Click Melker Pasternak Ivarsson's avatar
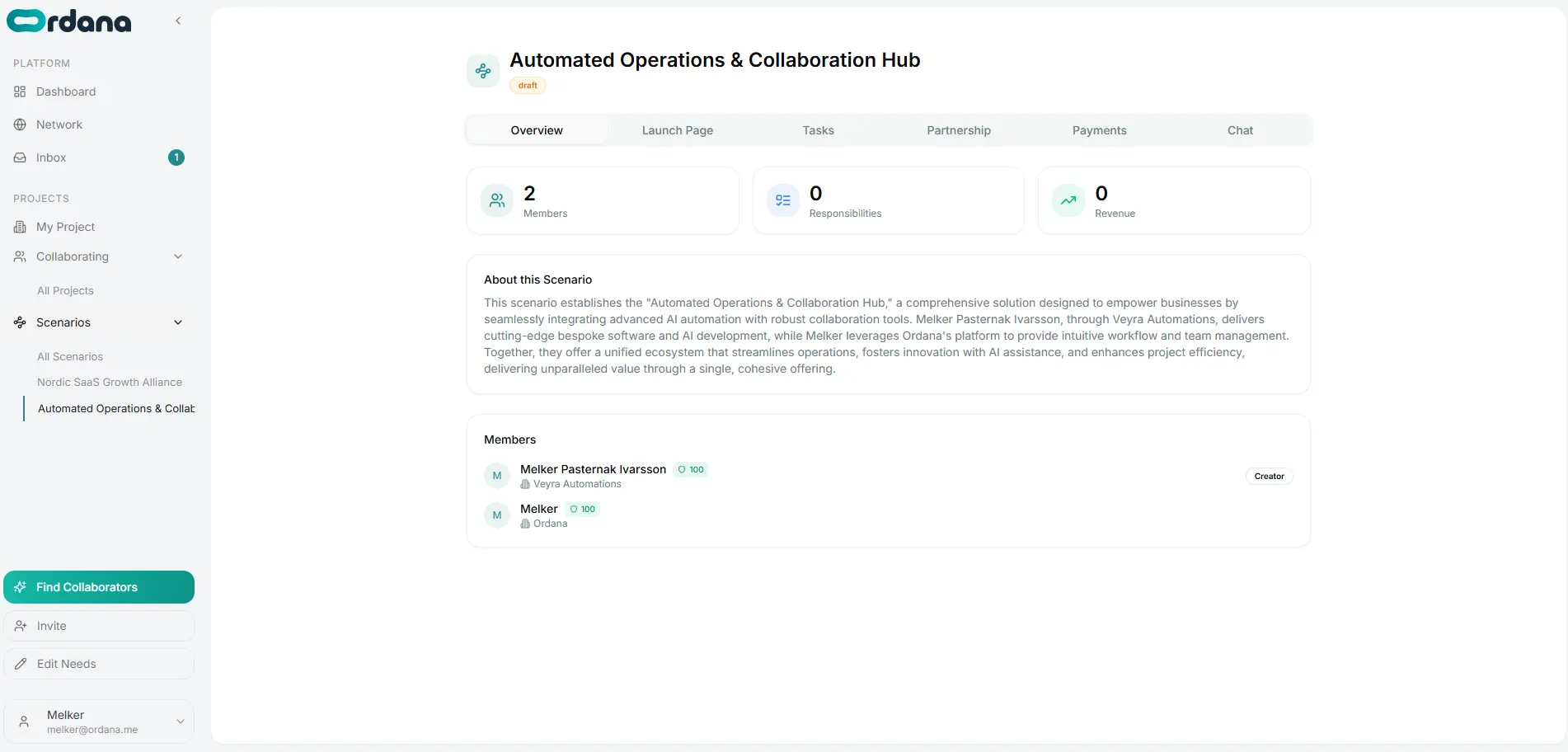The image size is (1568, 752). click(x=497, y=476)
